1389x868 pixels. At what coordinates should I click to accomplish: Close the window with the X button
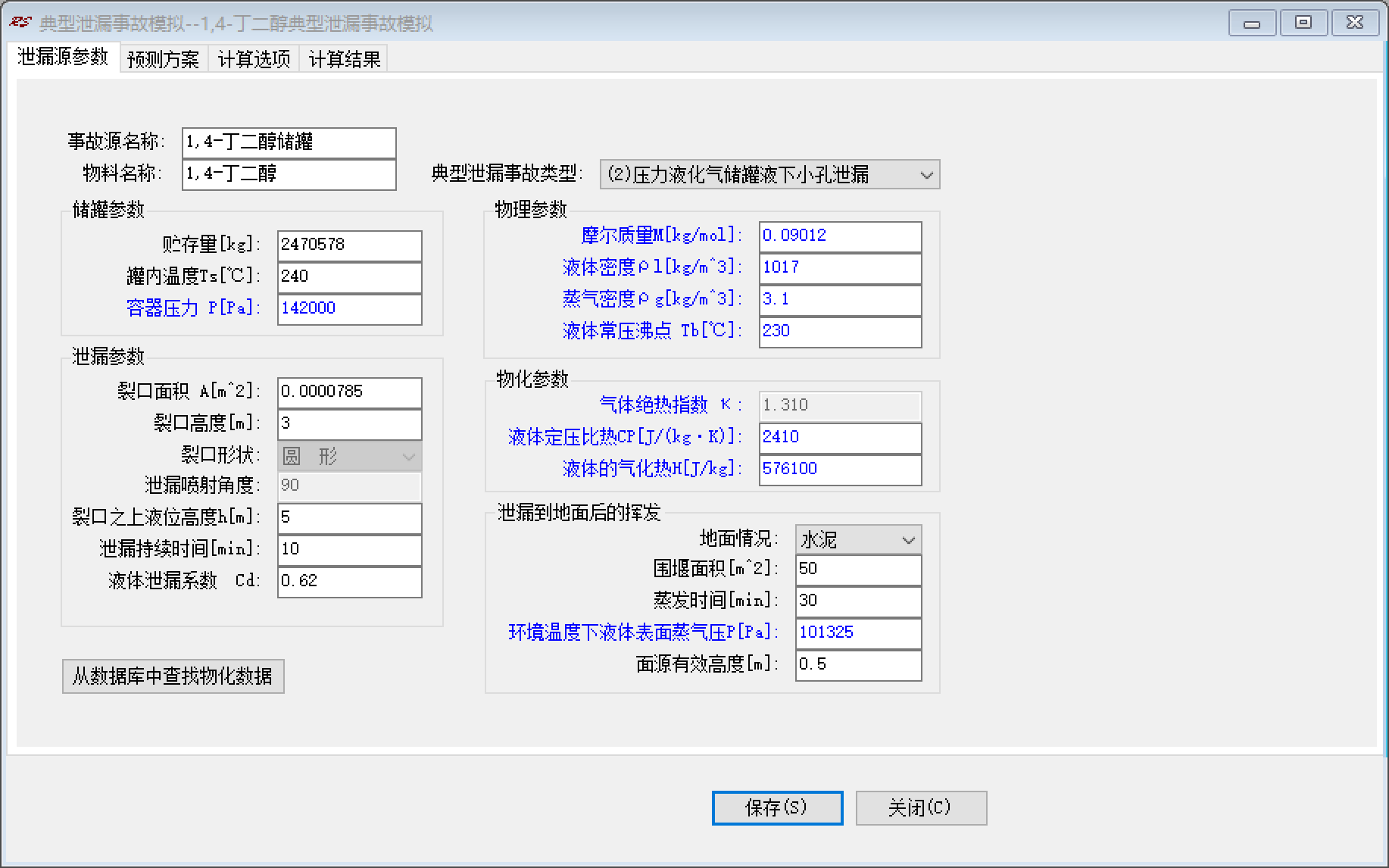coord(1355,23)
